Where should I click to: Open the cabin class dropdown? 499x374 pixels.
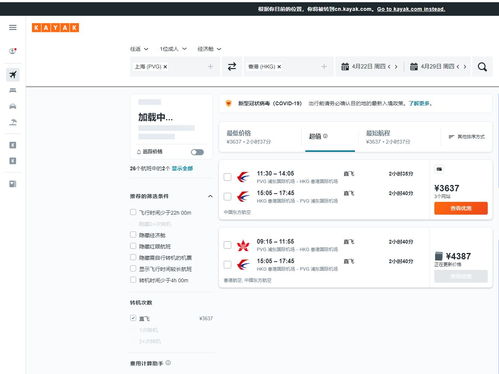[x=209, y=49]
